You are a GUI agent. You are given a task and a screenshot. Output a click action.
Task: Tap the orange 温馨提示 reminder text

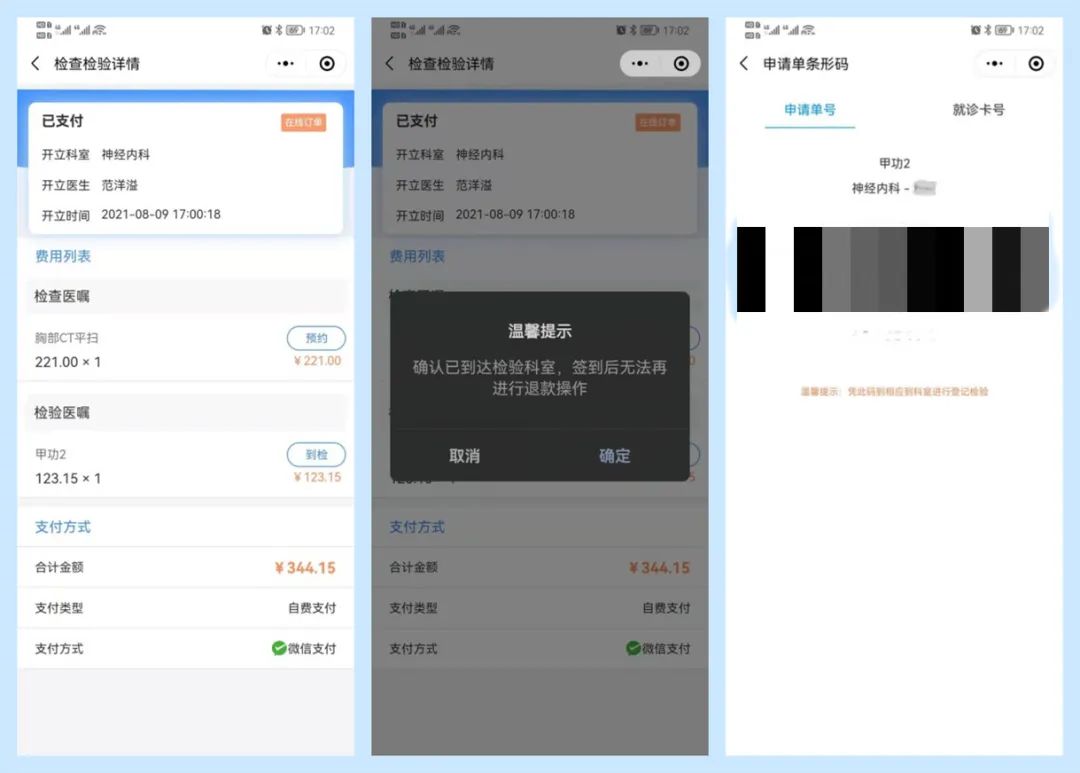pyautogui.click(x=893, y=391)
